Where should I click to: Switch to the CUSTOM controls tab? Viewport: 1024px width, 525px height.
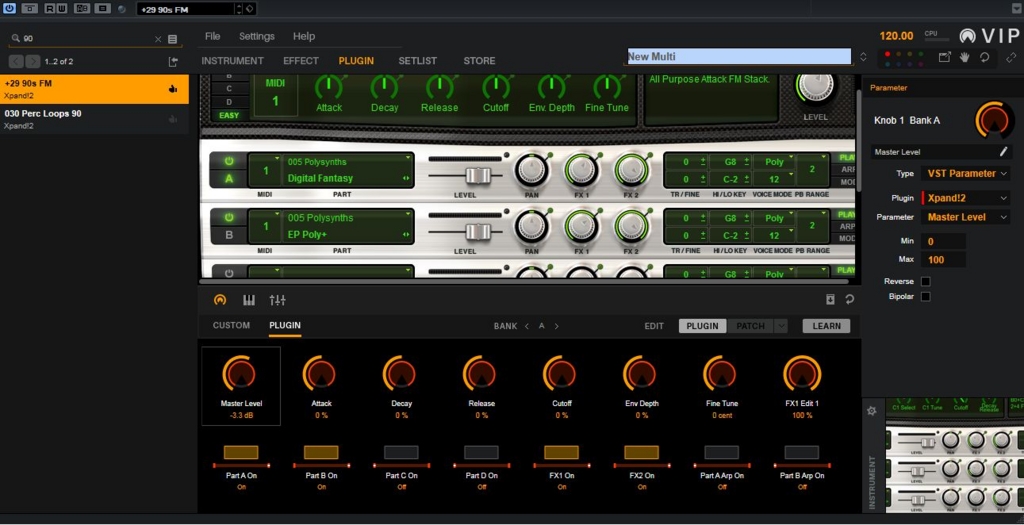pyautogui.click(x=231, y=325)
